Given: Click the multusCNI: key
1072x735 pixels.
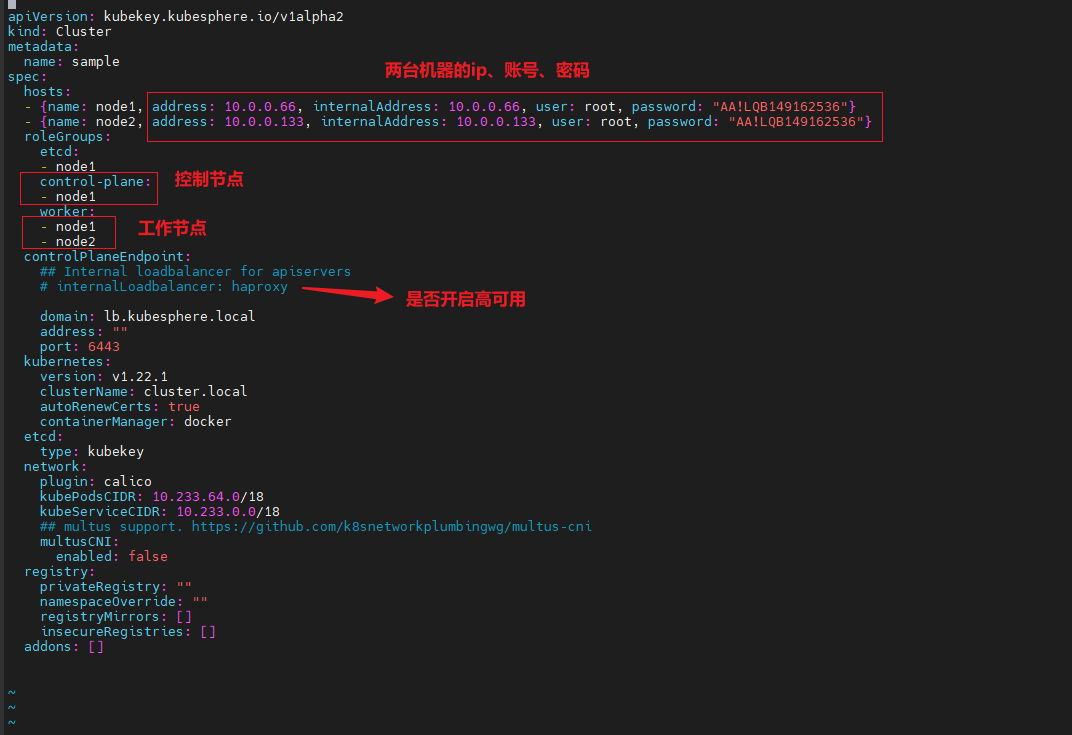Looking at the screenshot, I should 79,542.
